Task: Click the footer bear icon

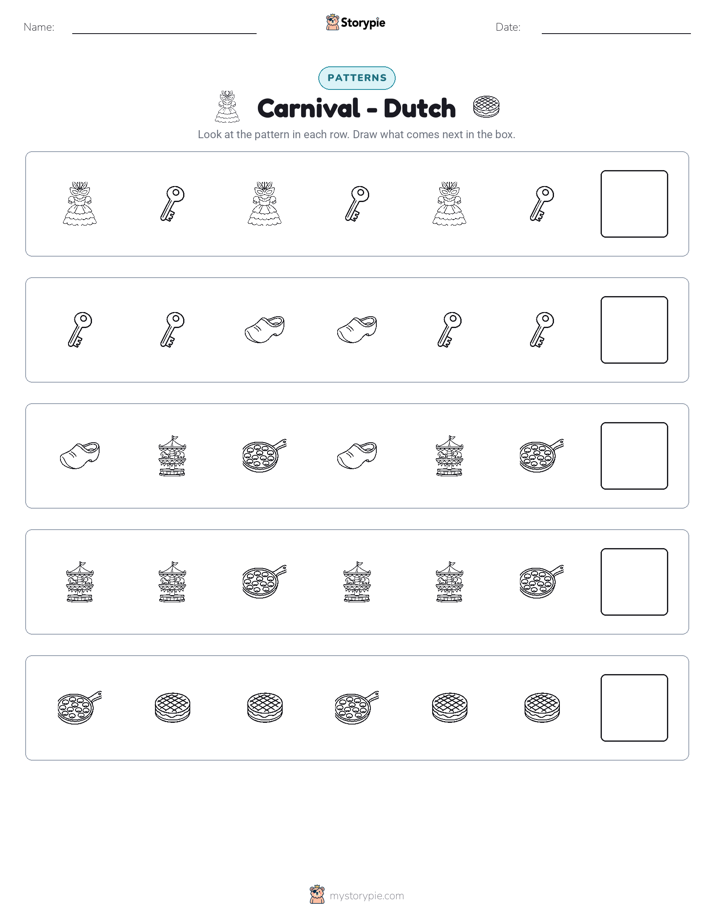Action: point(317,895)
